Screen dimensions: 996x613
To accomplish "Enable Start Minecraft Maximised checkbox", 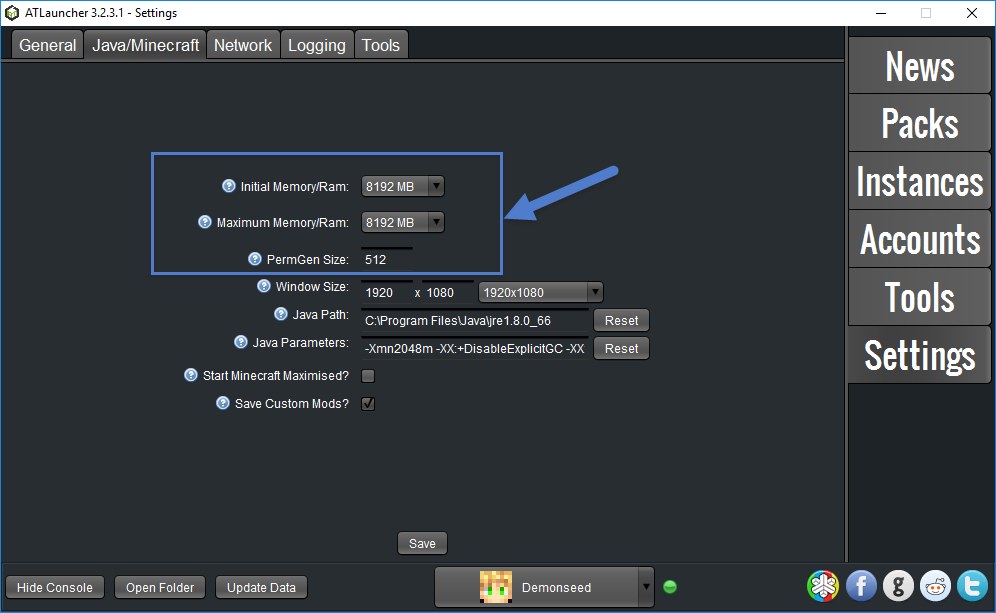I will point(368,376).
